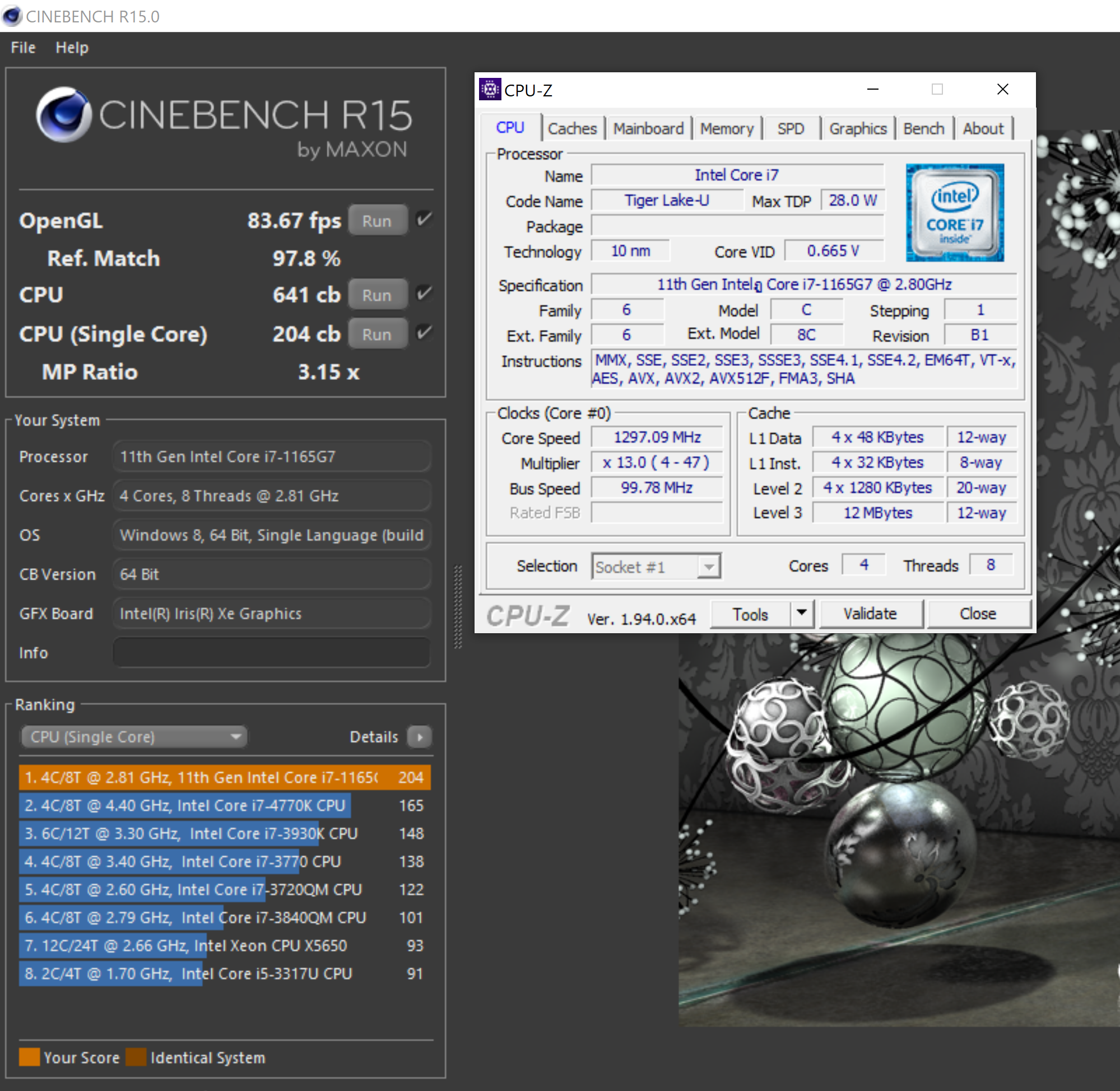Toggle the OpenGL test checkbox
Viewport: 1120px width, 1091px height.
425,220
